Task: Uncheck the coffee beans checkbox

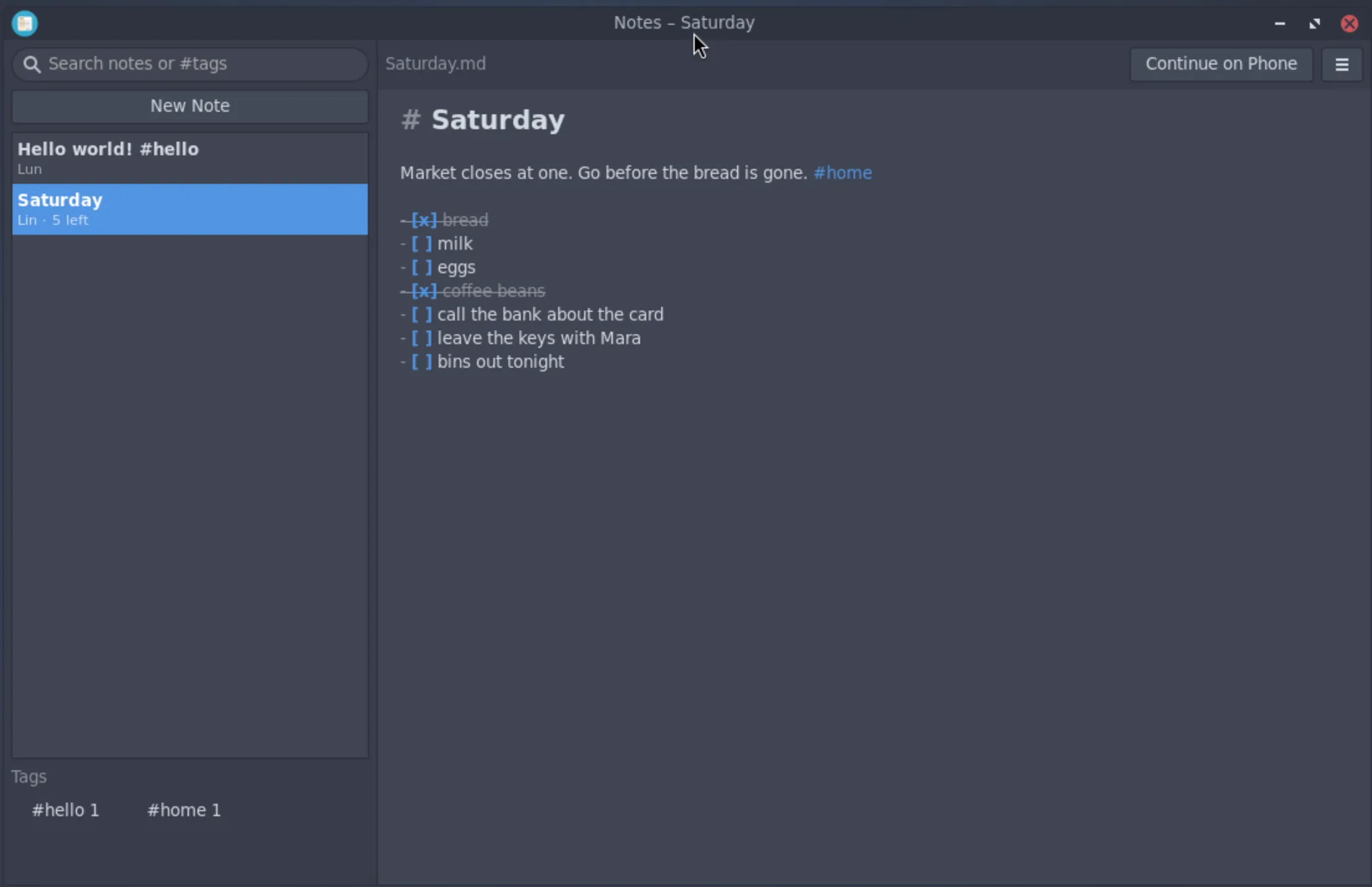Action: tap(424, 291)
